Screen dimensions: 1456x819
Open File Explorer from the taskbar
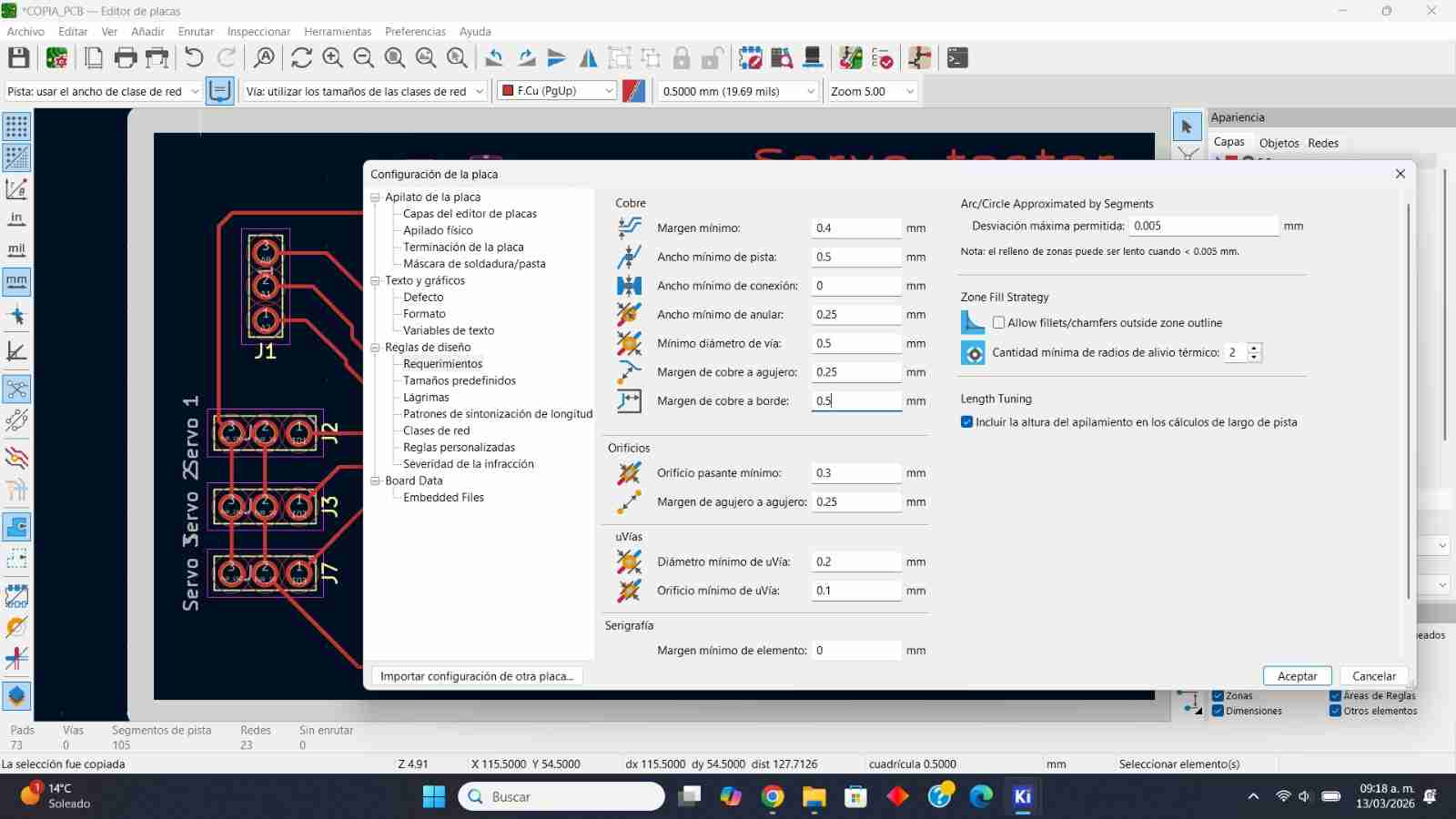coord(814,797)
